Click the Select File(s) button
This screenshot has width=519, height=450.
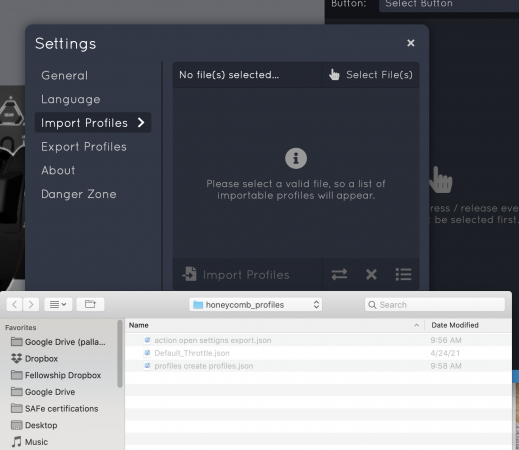coord(371,75)
